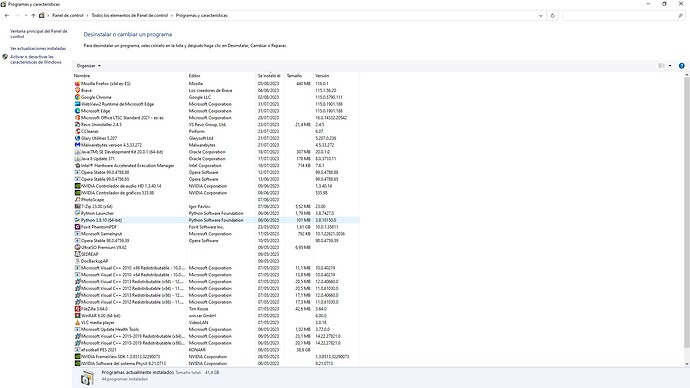This screenshot has height=388, width=690.
Task: Expand the address bar history dropdown
Action: (x=540, y=15)
